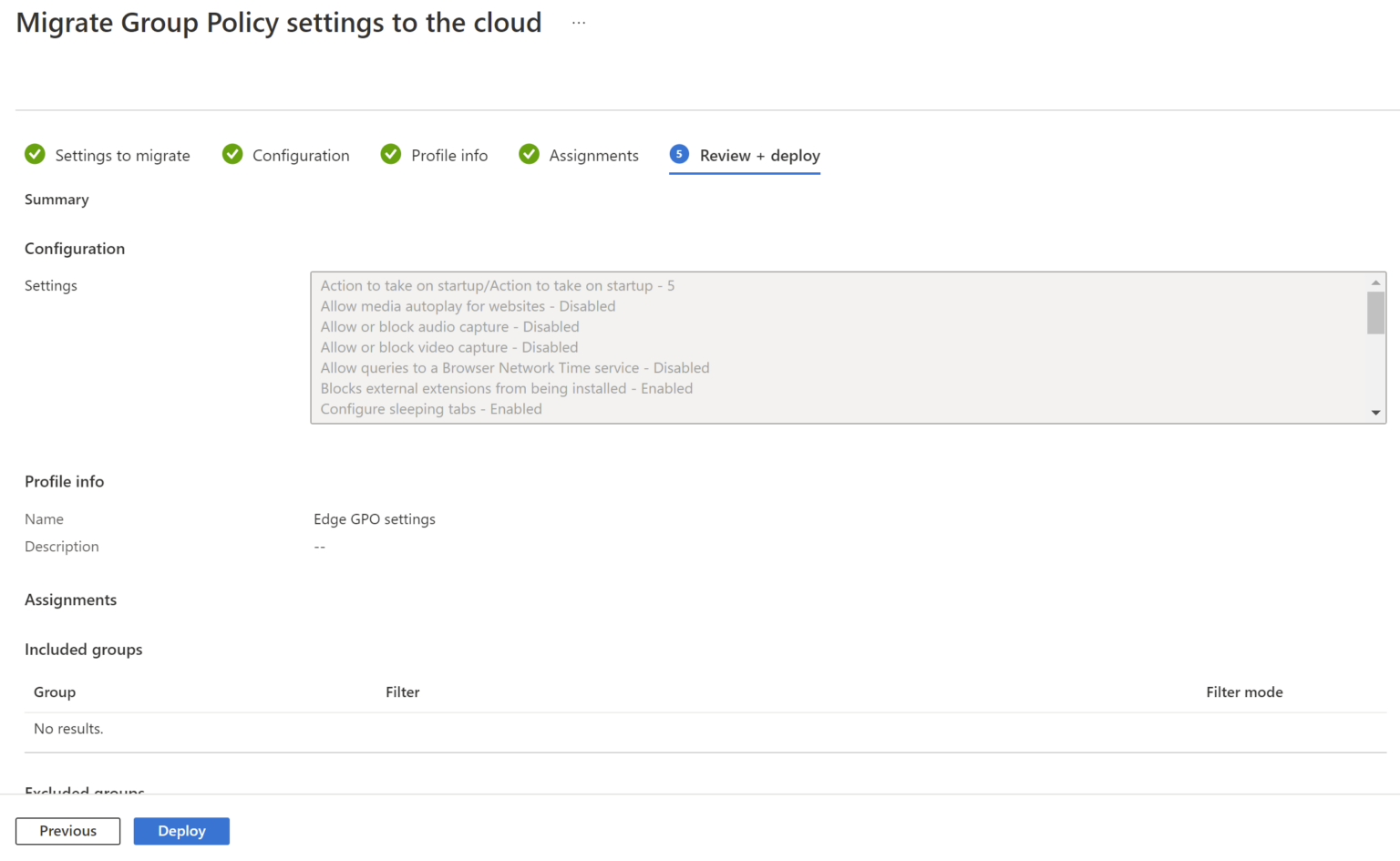The width and height of the screenshot is (1400, 861).
Task: Click the green checkmark beside Settings to migrate
Action: pos(35,155)
